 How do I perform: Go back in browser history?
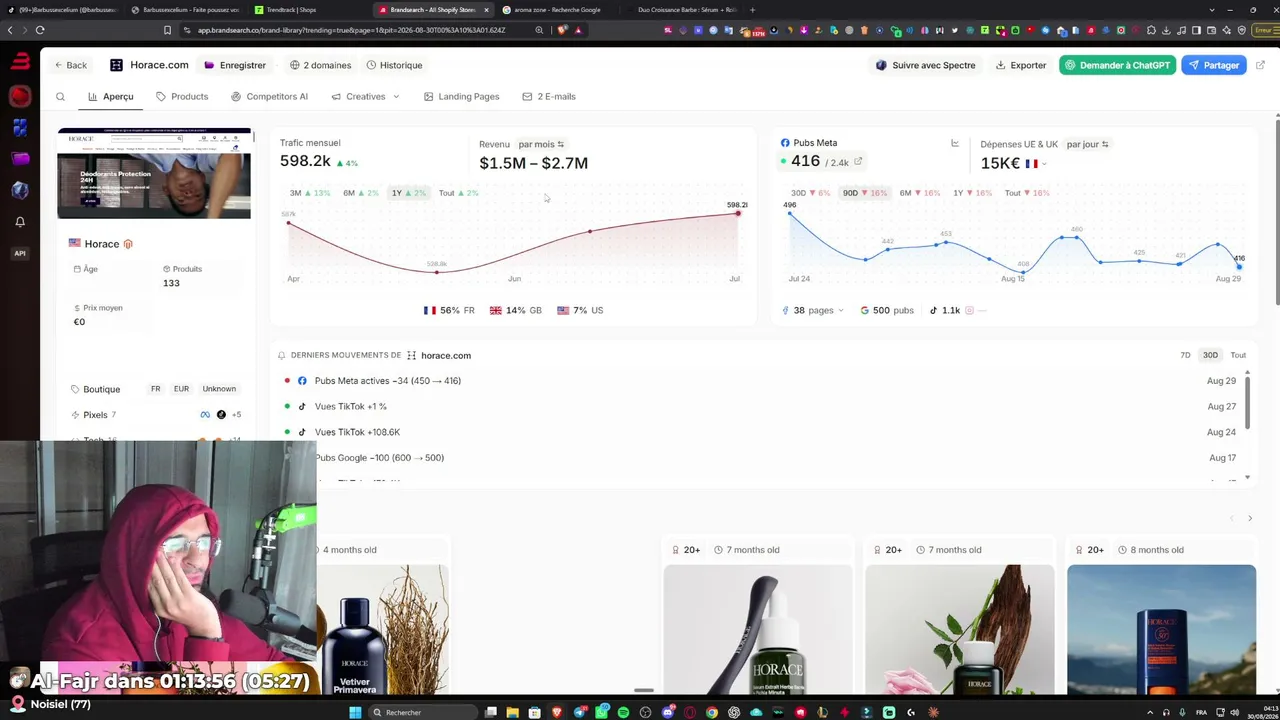point(10,30)
